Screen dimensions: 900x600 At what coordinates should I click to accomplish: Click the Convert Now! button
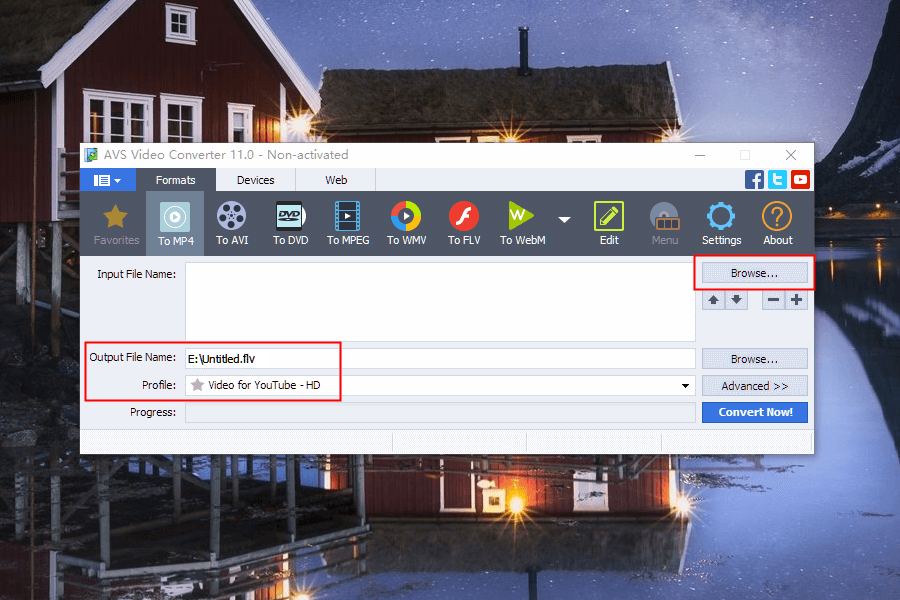point(754,412)
